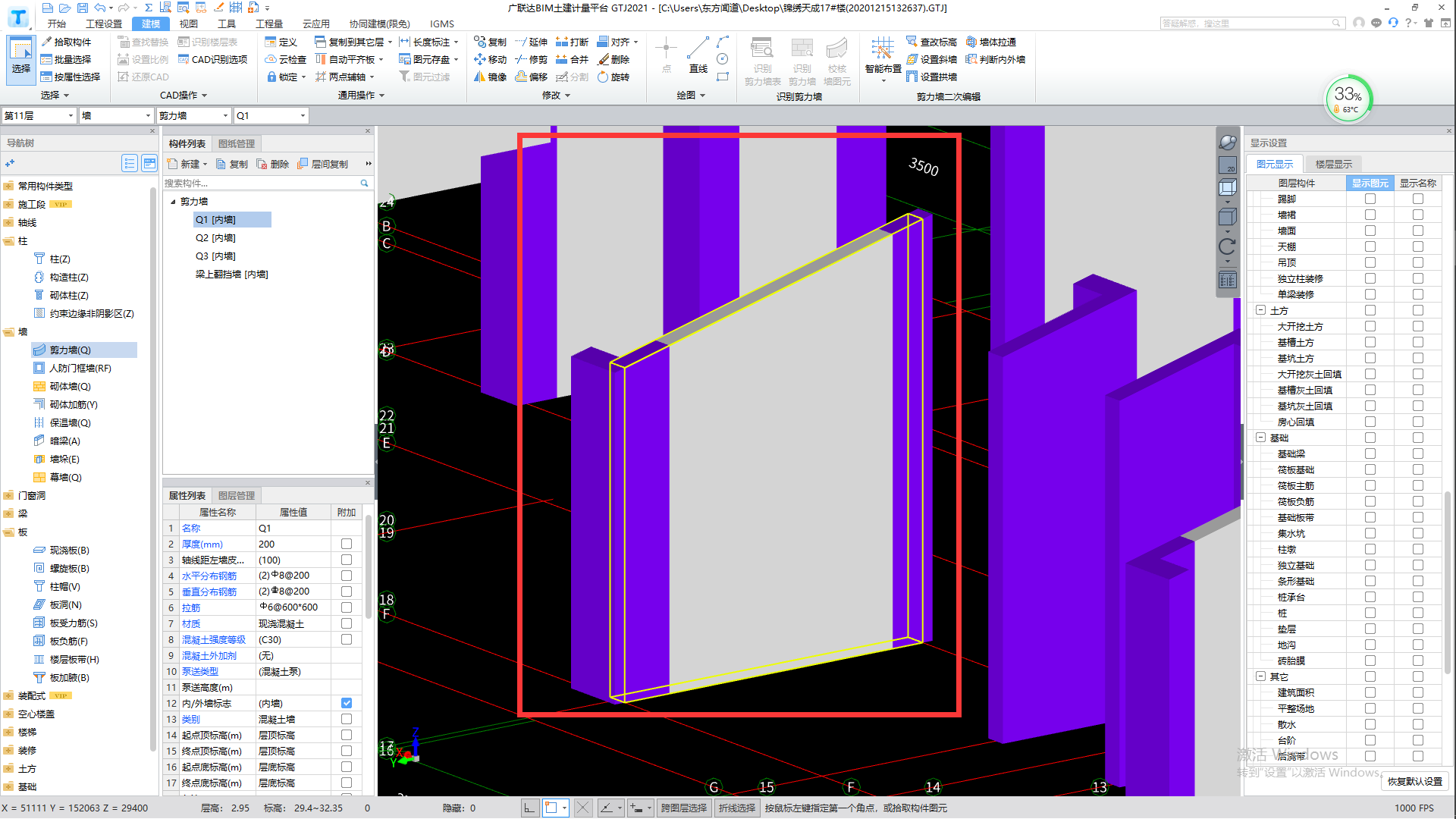Viewport: 1456px width, 819px height.
Task: Click the Save icon in quick access toolbar
Action: (x=82, y=8)
